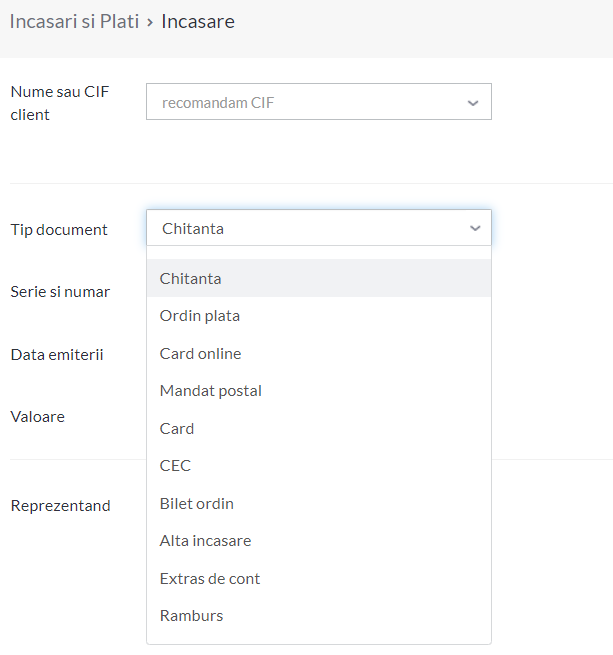Select the Incasare breadcrumb item
Screen dimensions: 613x655
point(198,22)
